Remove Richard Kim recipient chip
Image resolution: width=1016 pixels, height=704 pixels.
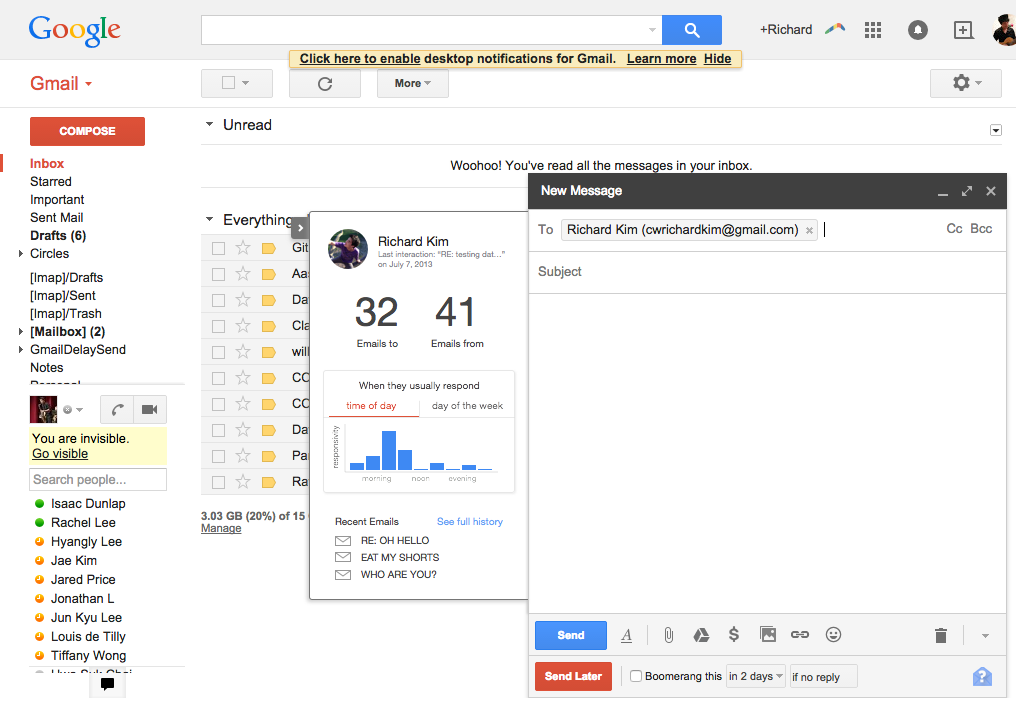(809, 230)
